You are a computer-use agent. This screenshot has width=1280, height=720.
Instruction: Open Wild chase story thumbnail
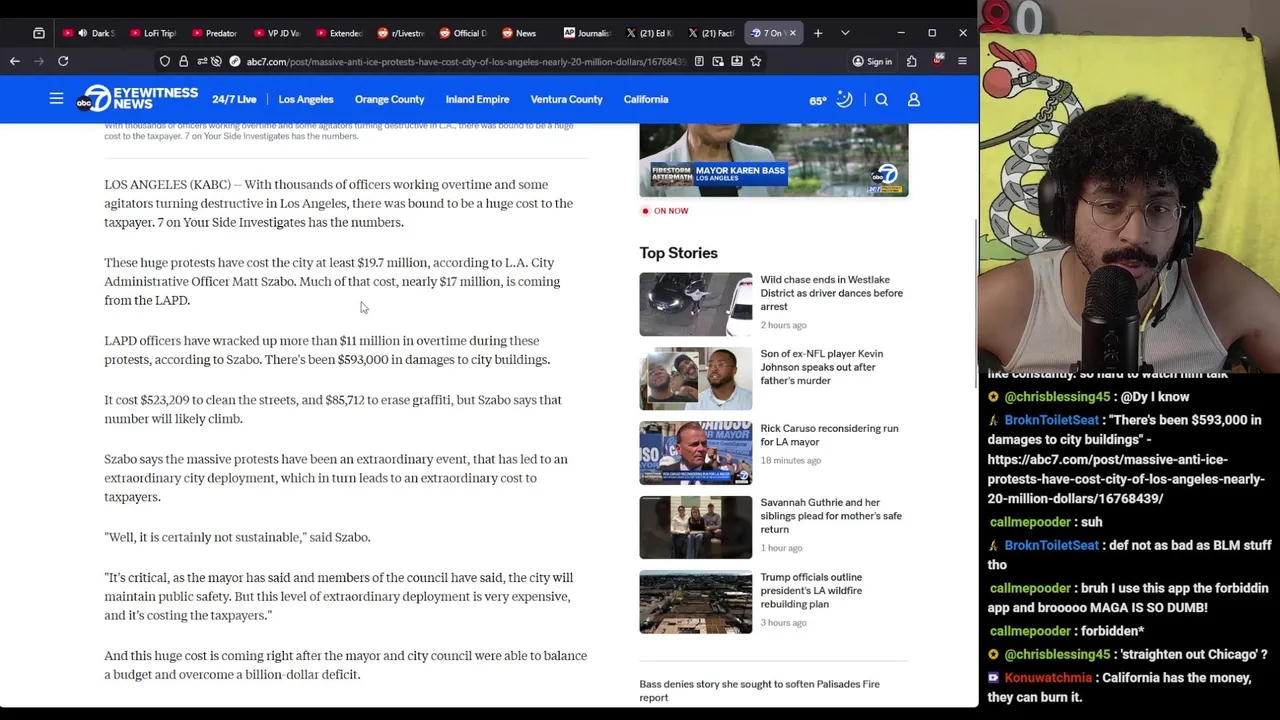tap(696, 304)
